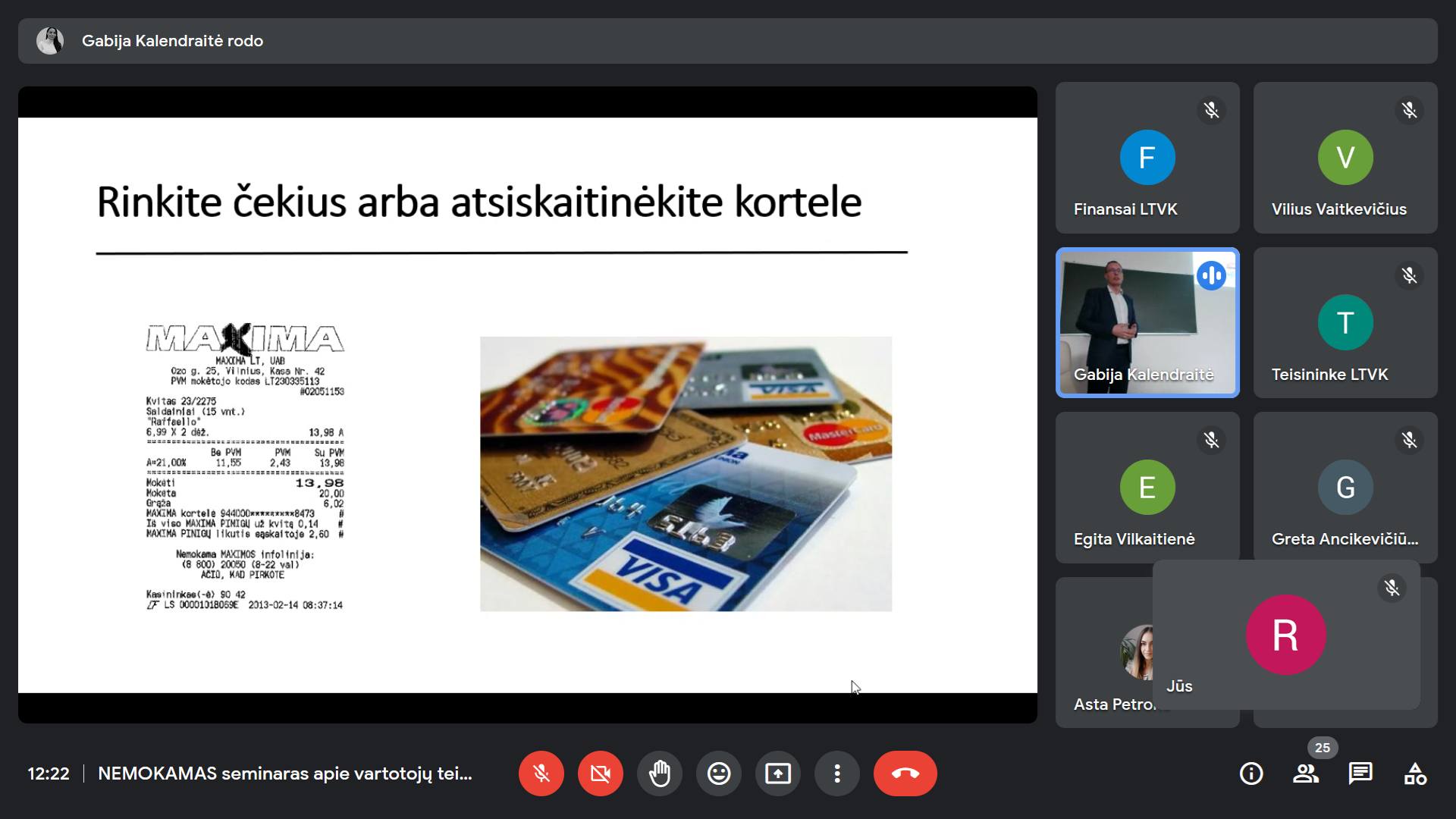
Task: Click your own self-view tile
Action: (x=1285, y=635)
